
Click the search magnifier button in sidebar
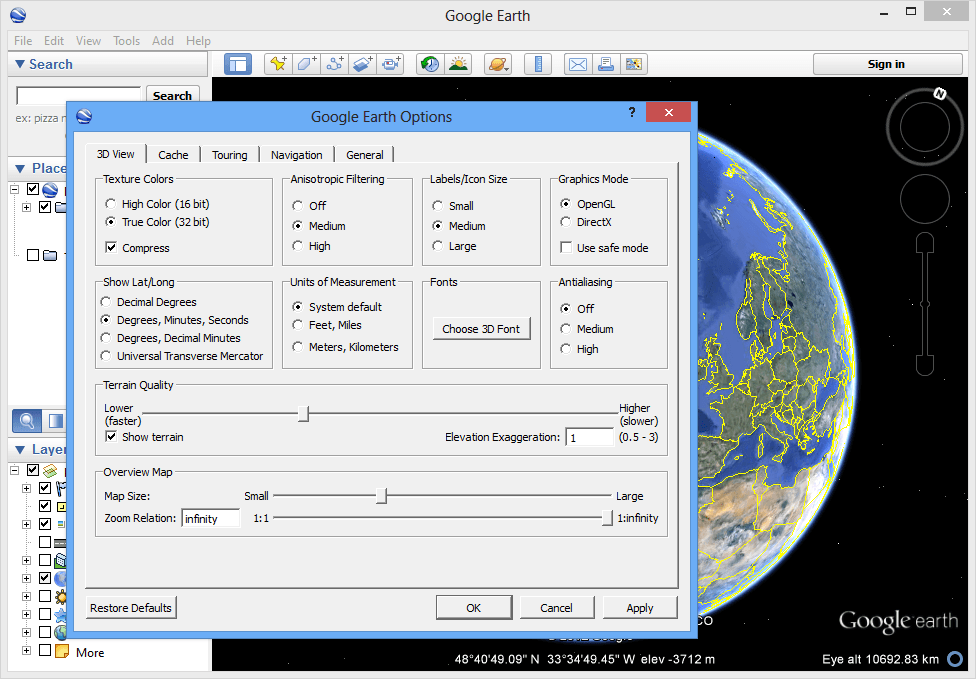click(27, 421)
